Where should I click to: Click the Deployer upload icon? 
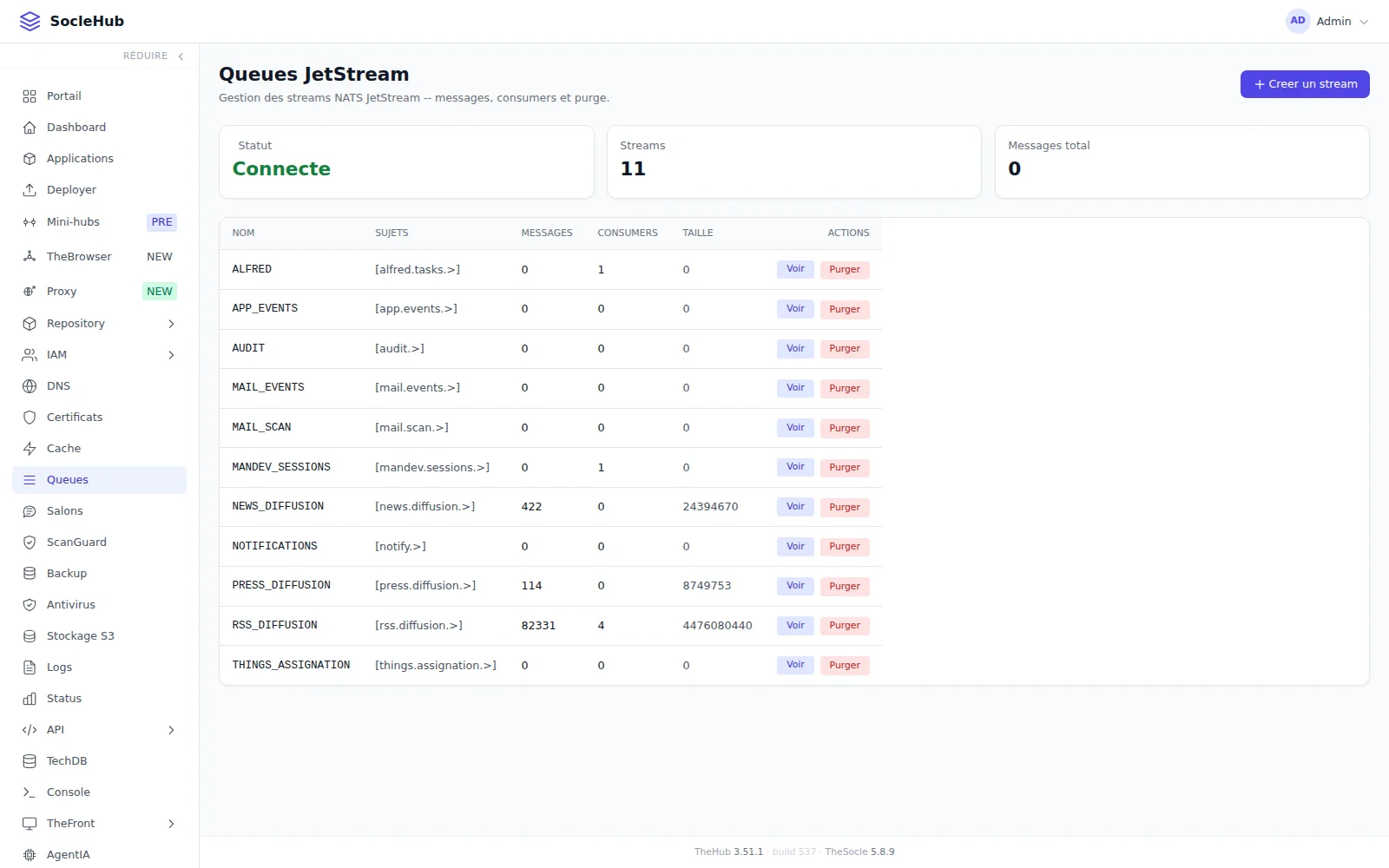tap(30, 190)
